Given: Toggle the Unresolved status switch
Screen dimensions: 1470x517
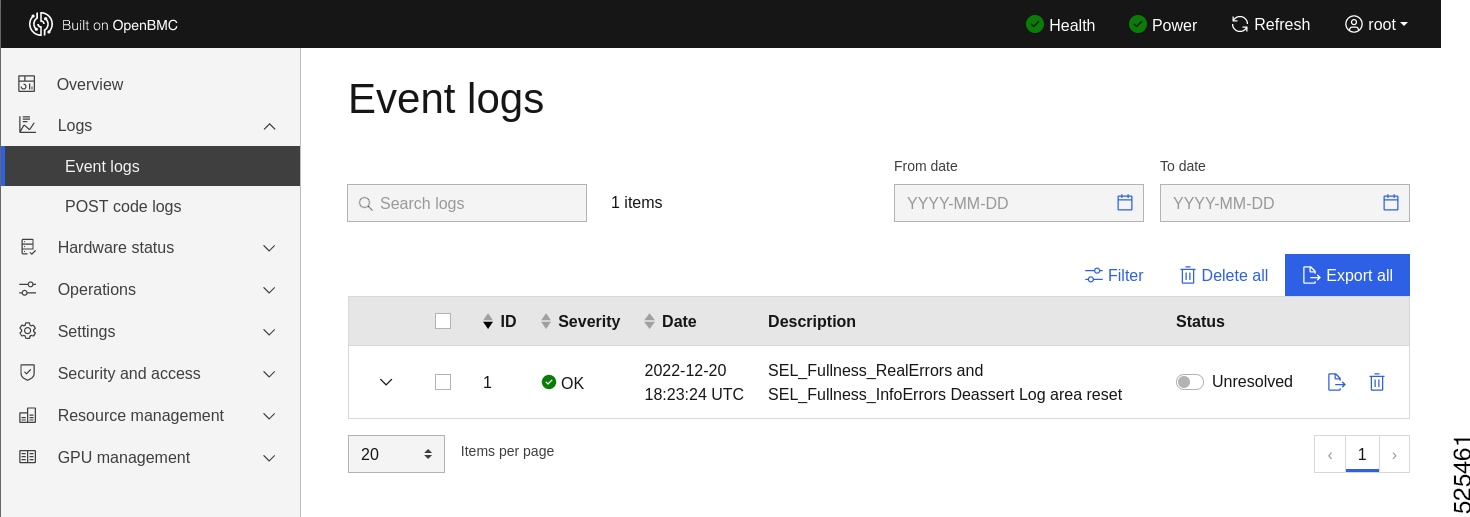Looking at the screenshot, I should click(1190, 382).
